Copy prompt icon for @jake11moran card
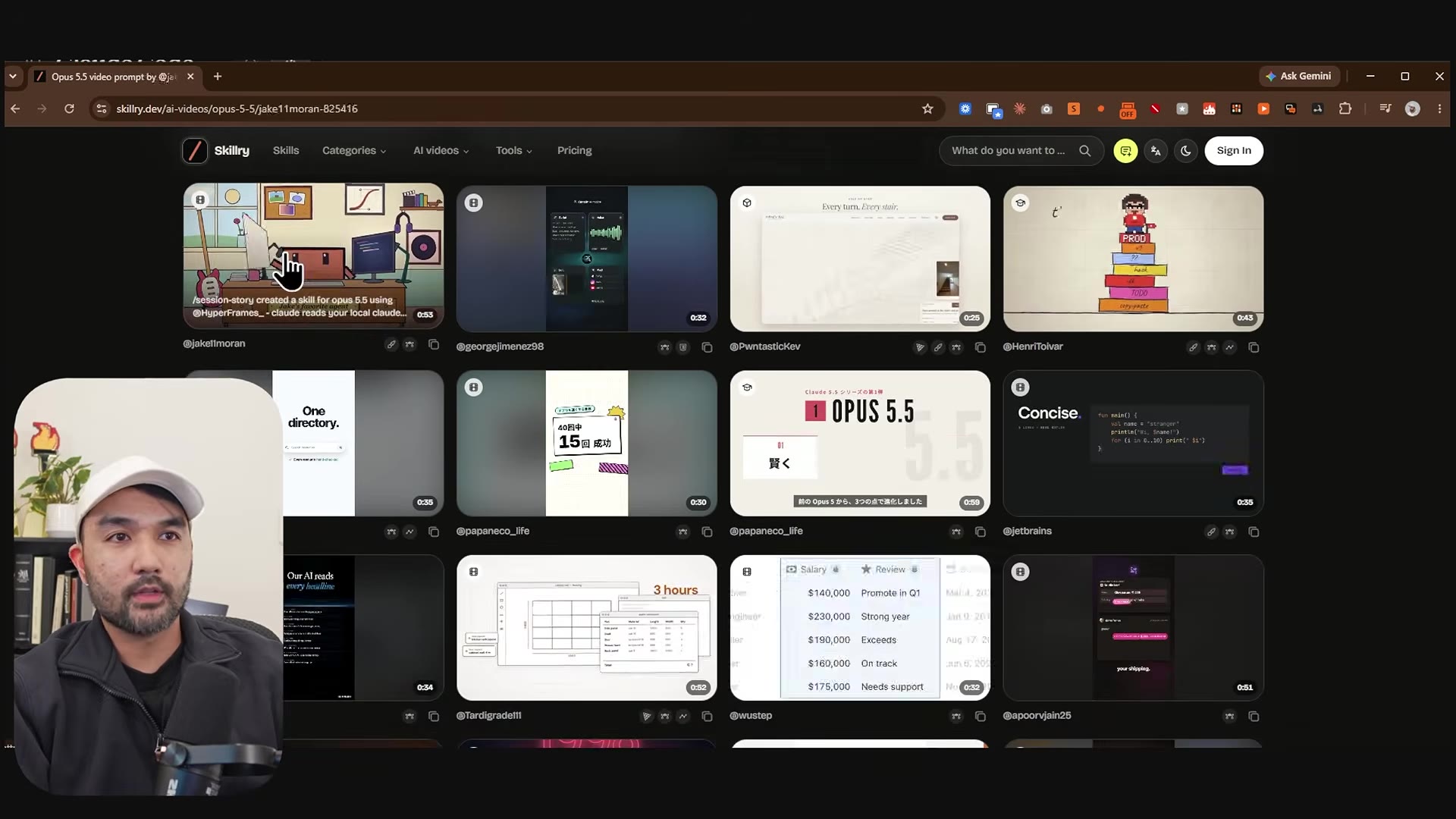Viewport: 1456px width, 819px height. click(434, 344)
